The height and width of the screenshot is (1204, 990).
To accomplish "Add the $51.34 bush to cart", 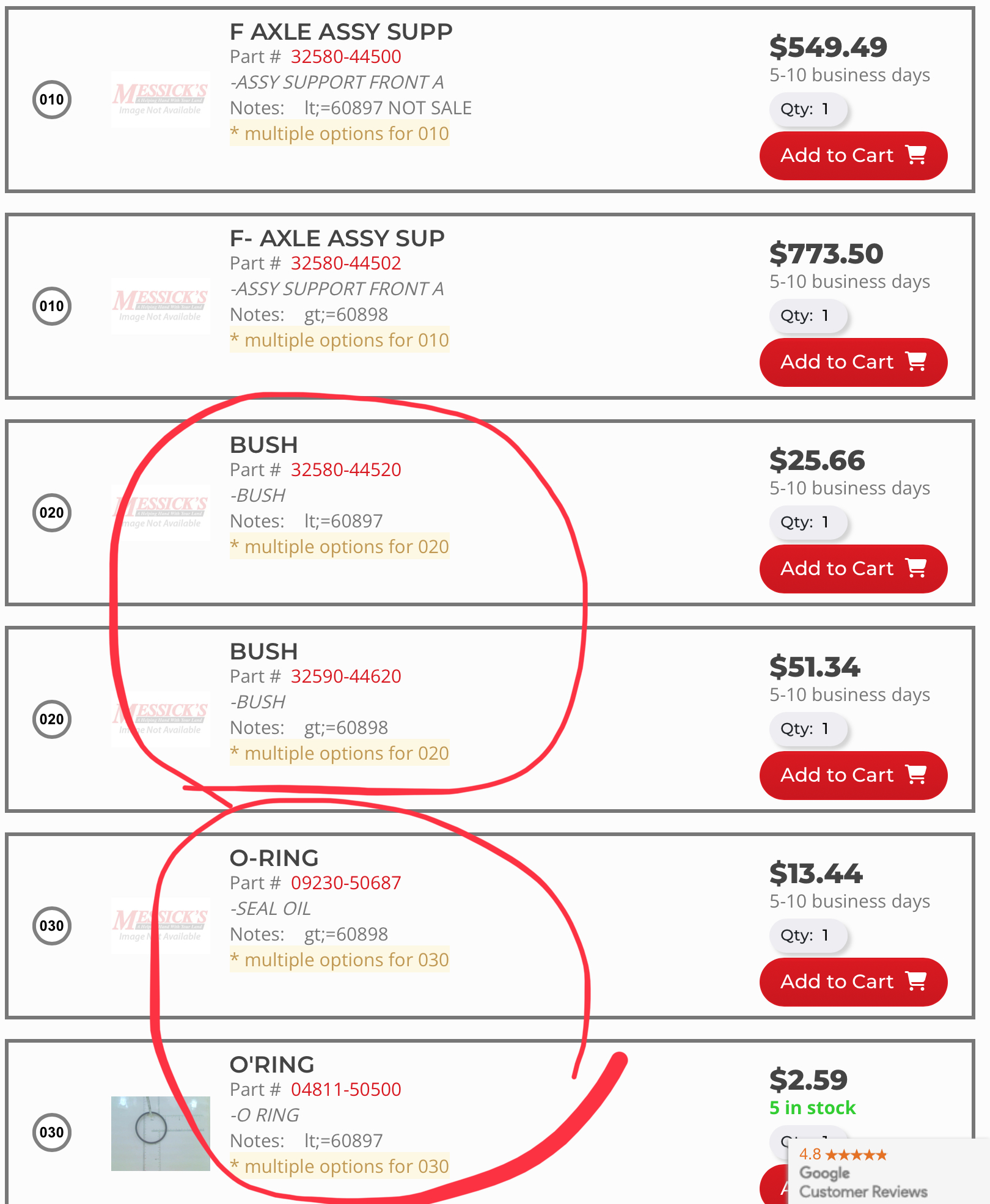I will coord(853,775).
